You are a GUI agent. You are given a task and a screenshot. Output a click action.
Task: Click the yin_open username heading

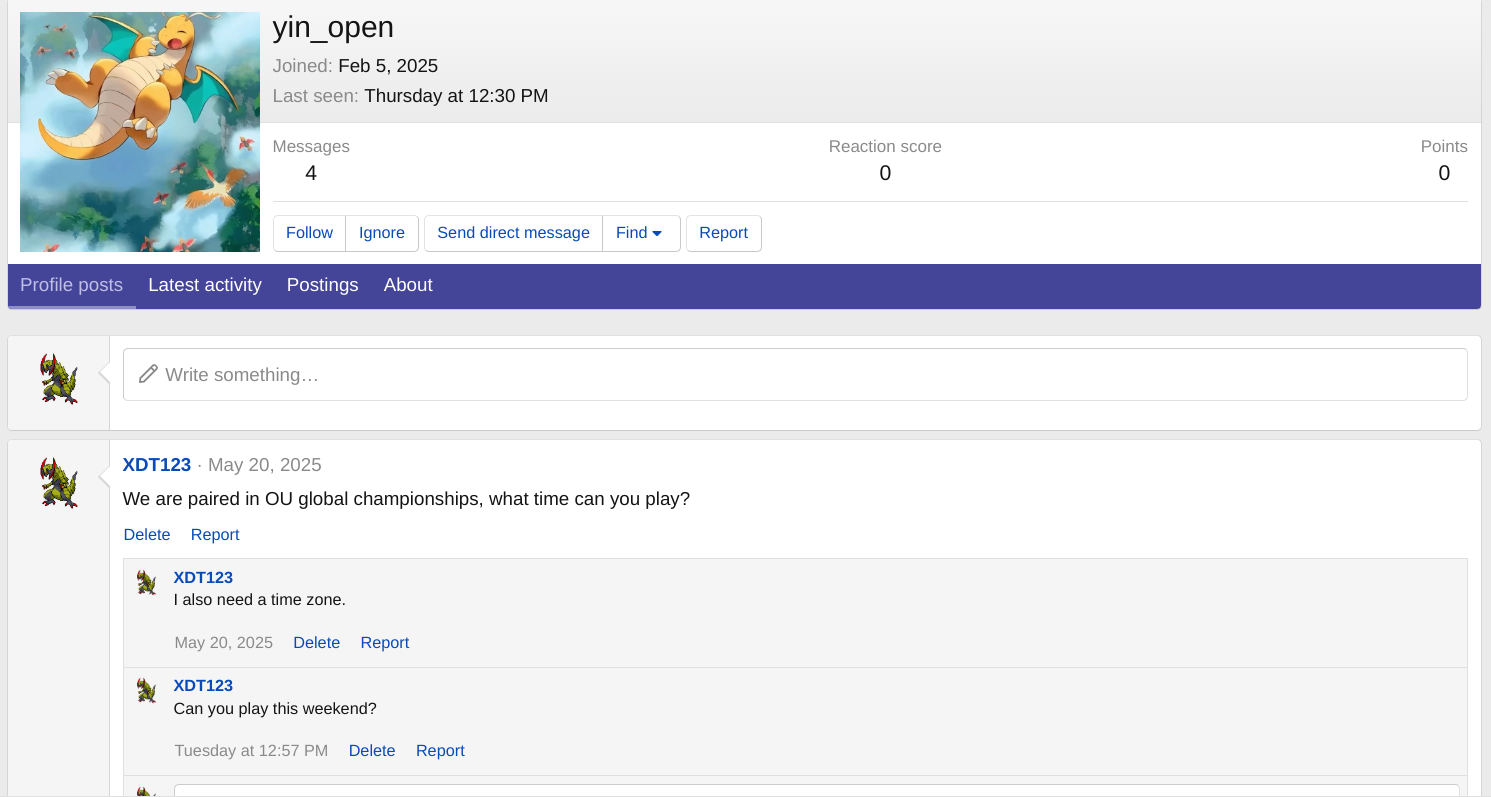(x=333, y=28)
